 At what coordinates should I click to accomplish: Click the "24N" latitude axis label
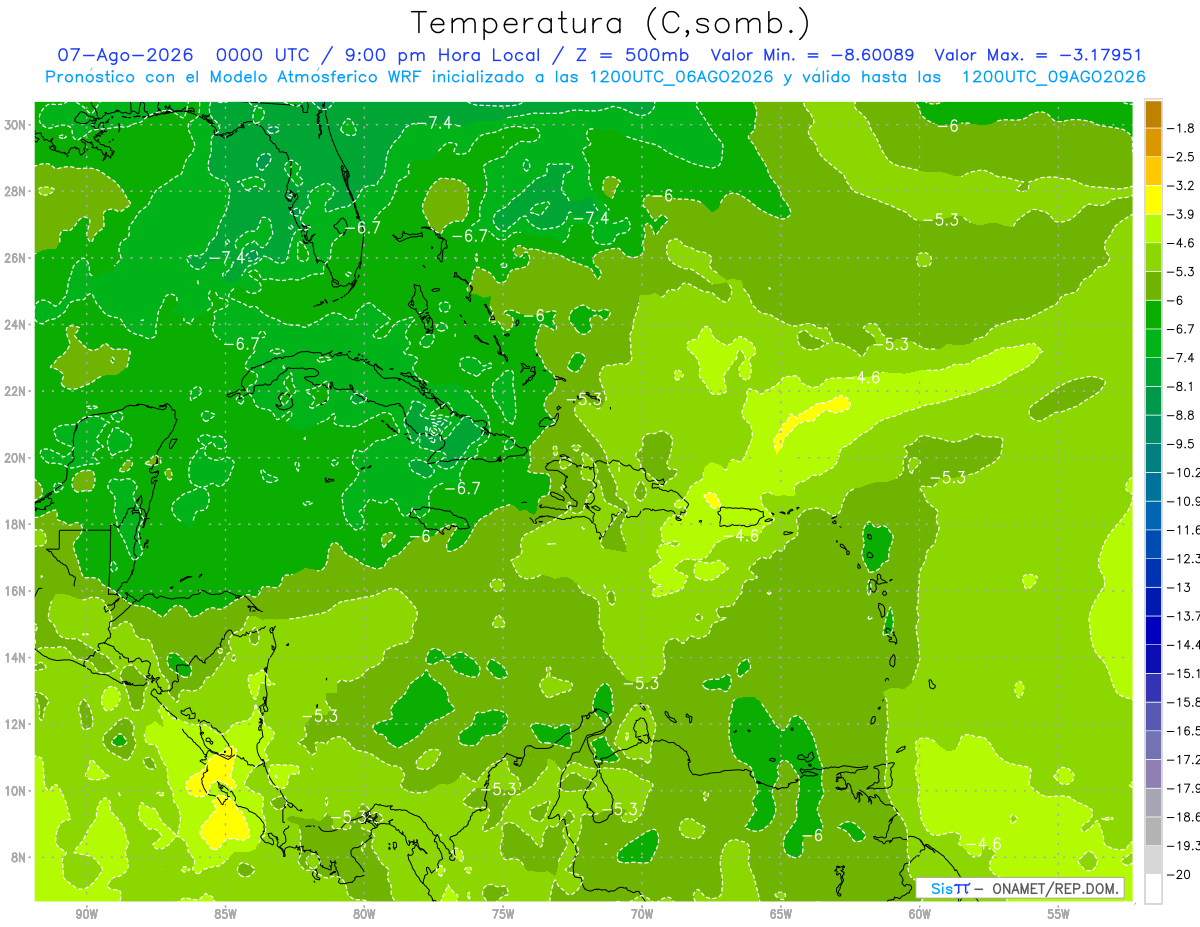15,324
